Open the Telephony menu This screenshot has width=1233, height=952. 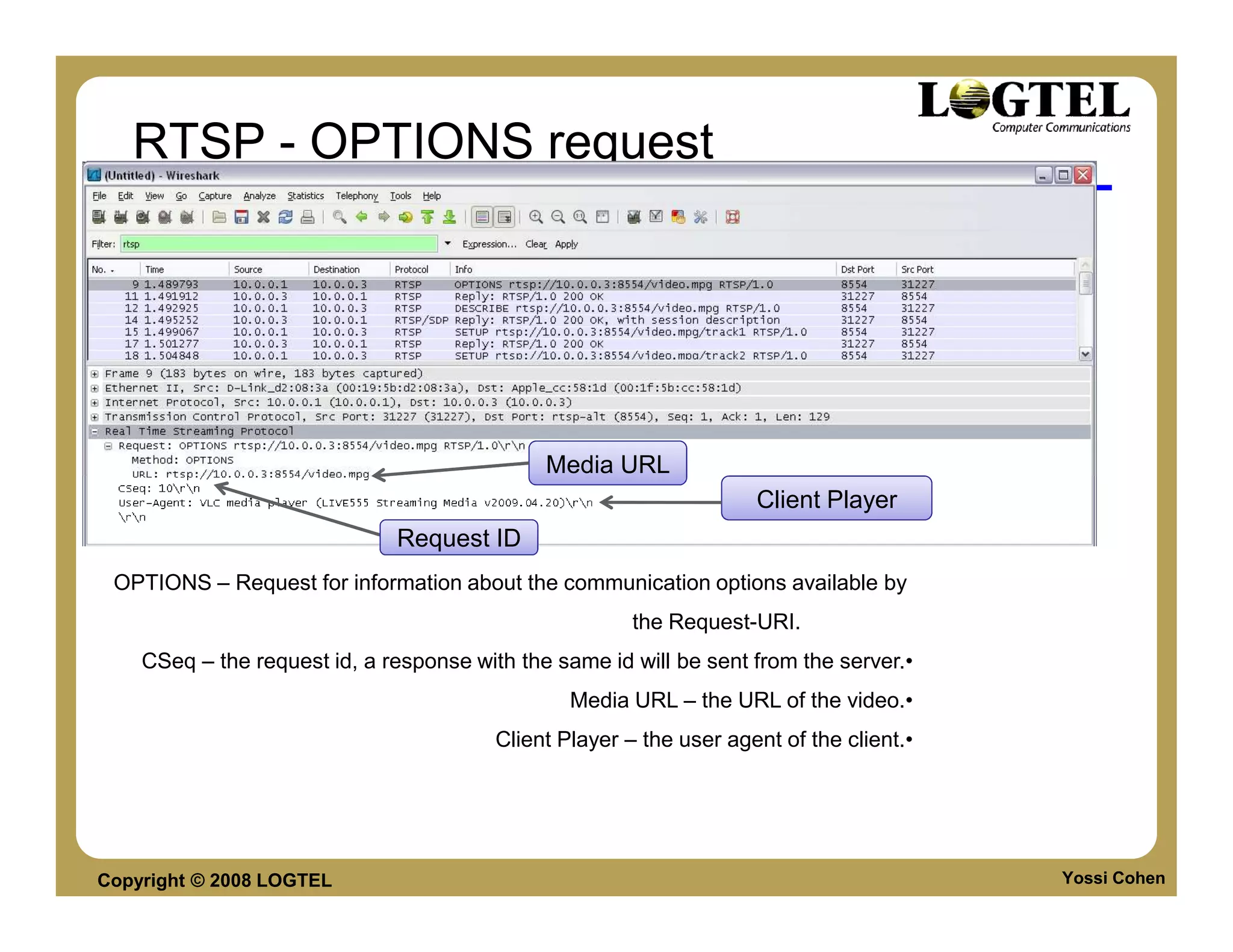pos(357,196)
